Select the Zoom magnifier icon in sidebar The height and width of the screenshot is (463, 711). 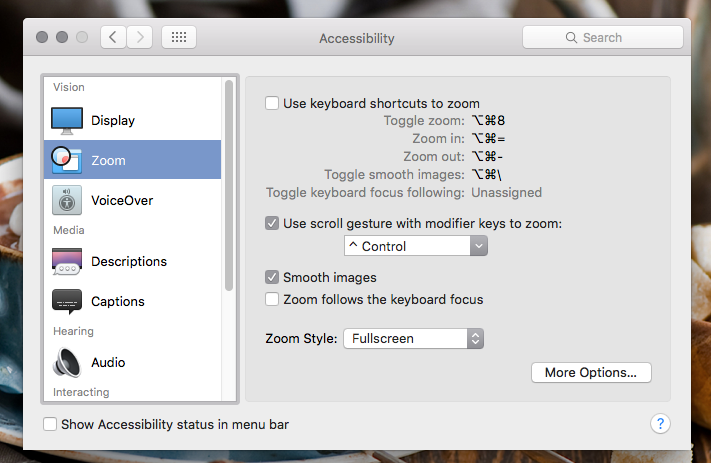coord(67,160)
